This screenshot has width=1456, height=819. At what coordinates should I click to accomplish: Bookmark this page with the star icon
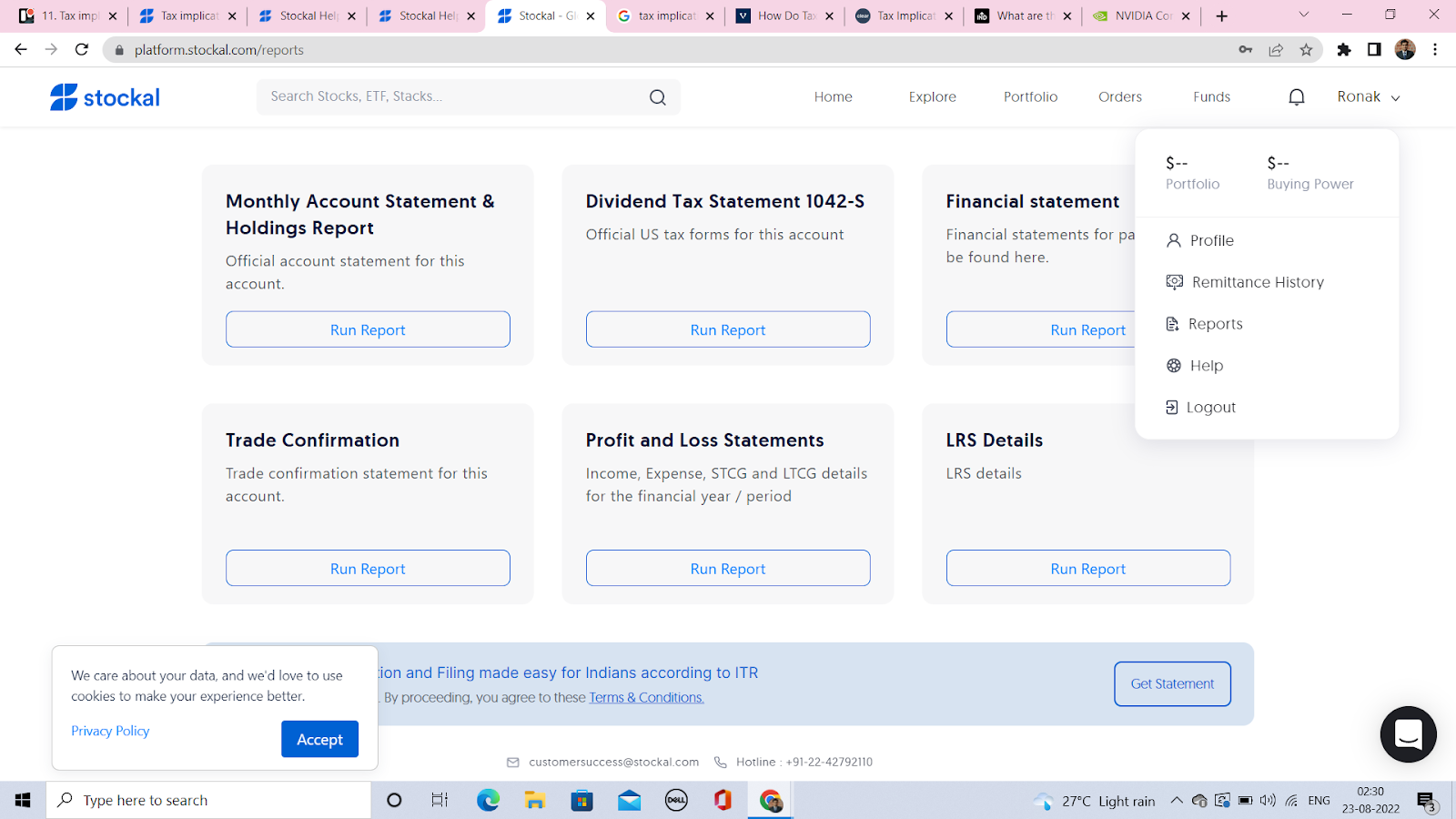click(x=1306, y=49)
